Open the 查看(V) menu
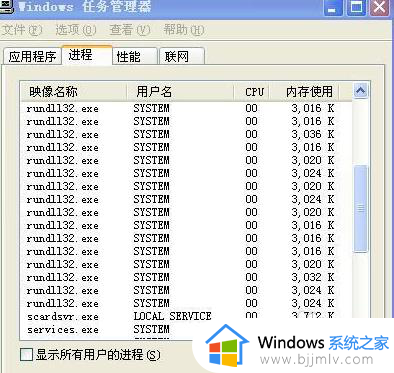The height and width of the screenshot is (373, 394). [130, 30]
